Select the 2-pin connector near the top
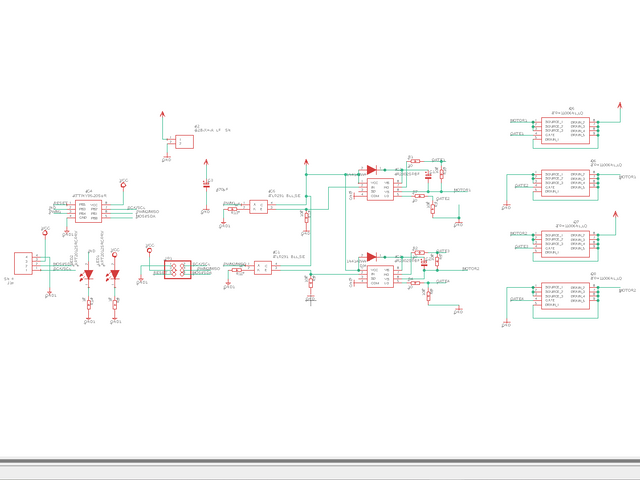Image resolution: width=640 pixels, height=480 pixels. pyautogui.click(x=183, y=142)
